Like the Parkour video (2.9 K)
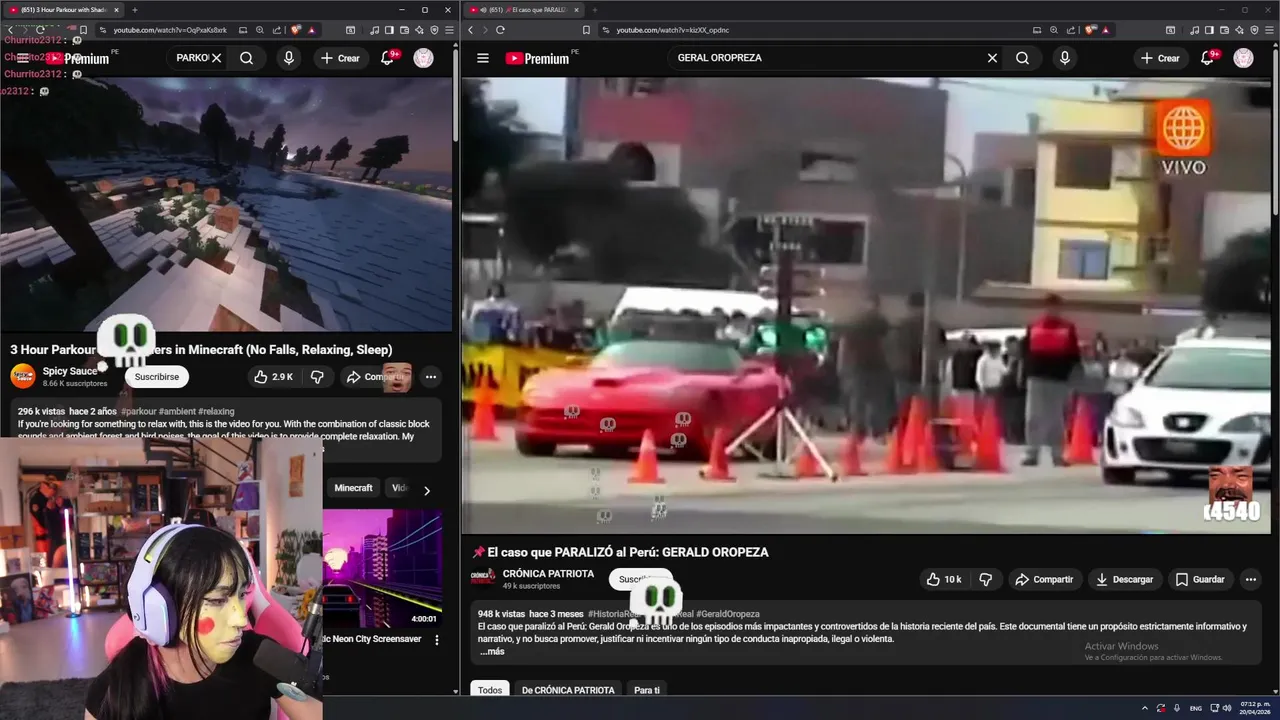 click(x=273, y=377)
